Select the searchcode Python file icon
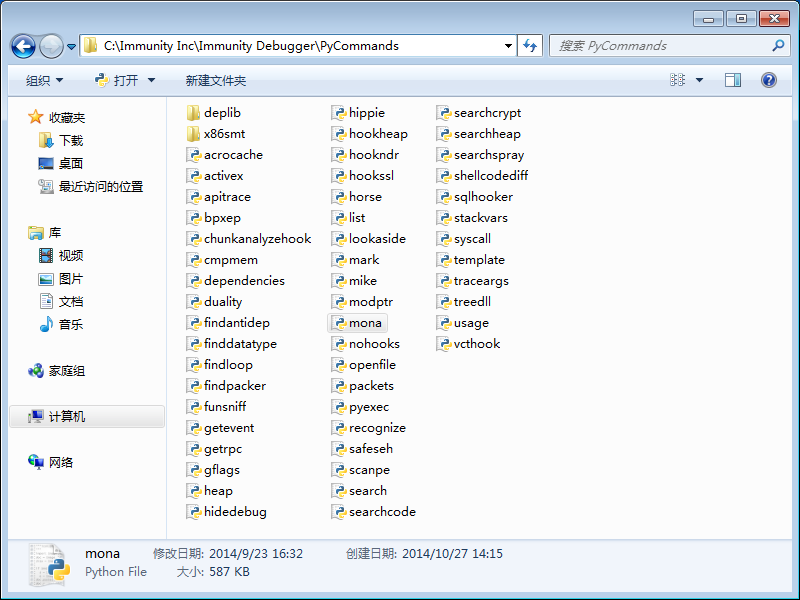800x600 pixels. pos(338,512)
